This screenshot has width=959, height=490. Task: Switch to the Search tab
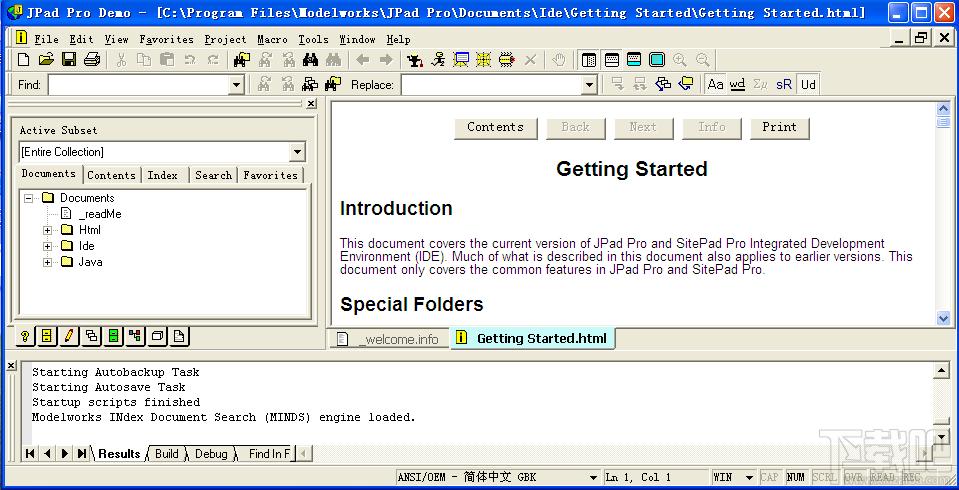click(x=213, y=175)
